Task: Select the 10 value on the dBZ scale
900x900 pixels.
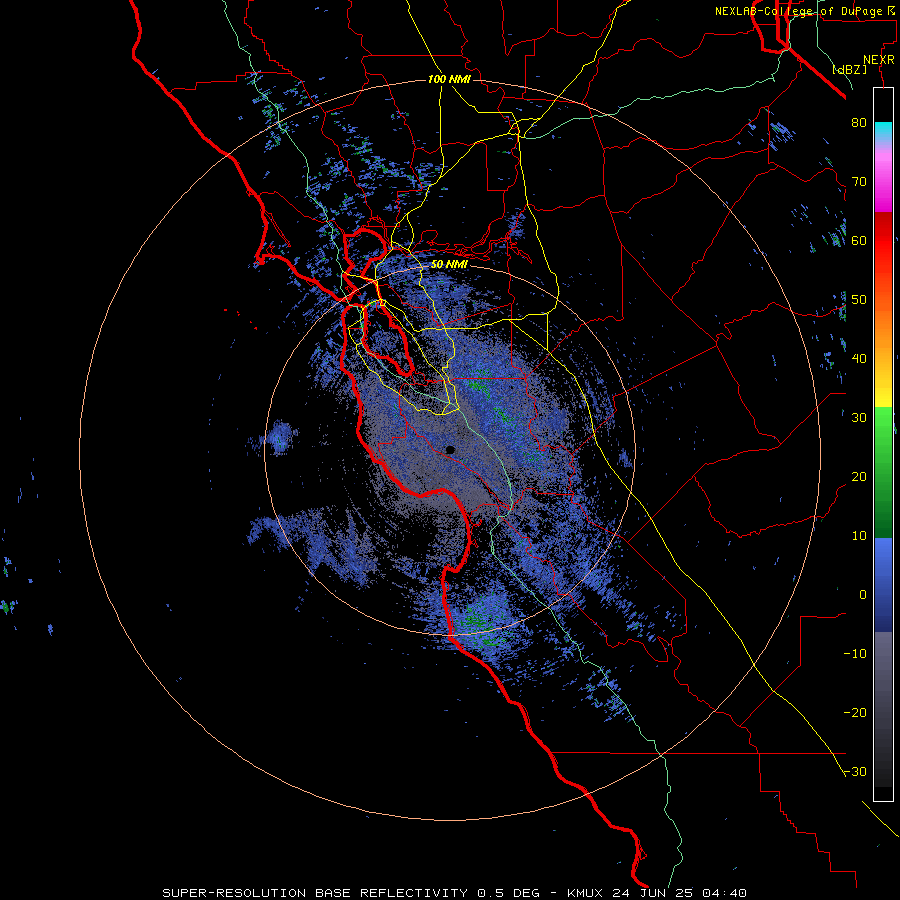Action: tap(859, 536)
